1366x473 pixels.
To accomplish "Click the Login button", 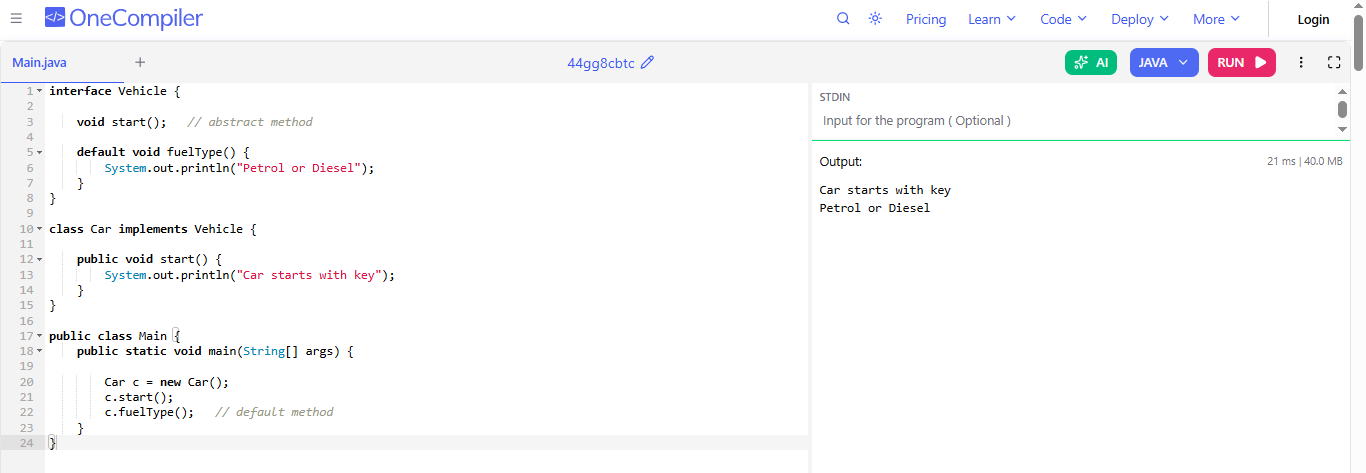I will tap(1313, 19).
